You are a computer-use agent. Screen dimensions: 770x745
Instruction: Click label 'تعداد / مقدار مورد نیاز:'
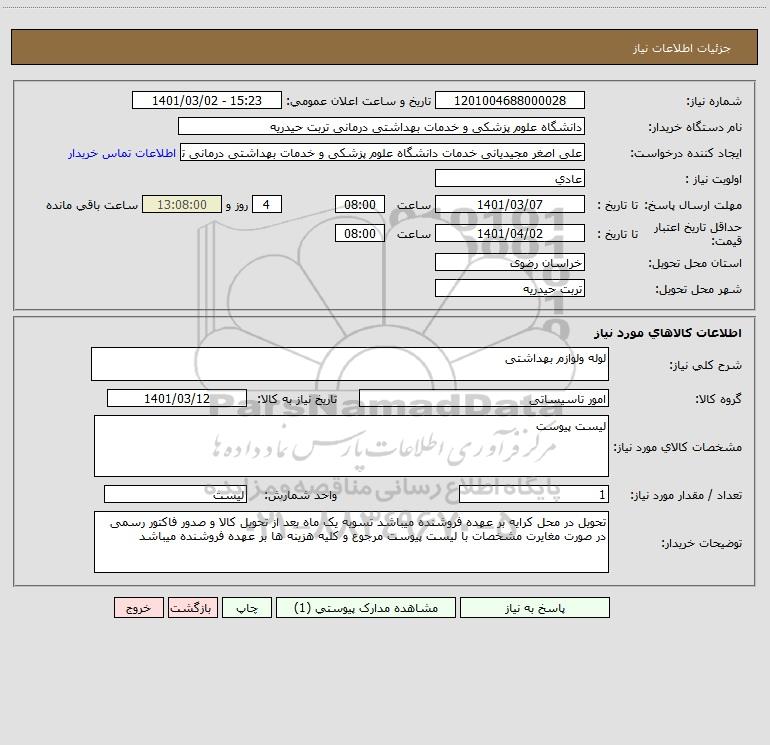[x=686, y=495]
